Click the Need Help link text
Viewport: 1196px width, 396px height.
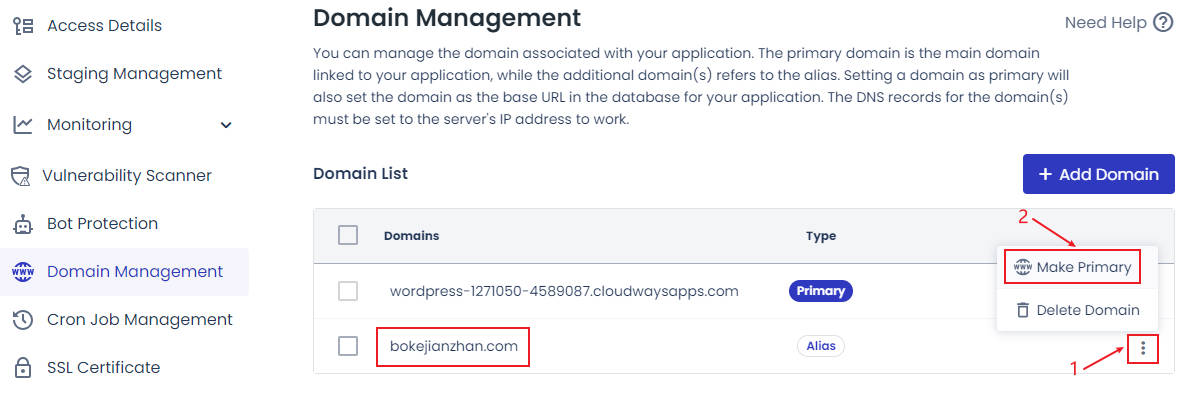coord(1105,23)
